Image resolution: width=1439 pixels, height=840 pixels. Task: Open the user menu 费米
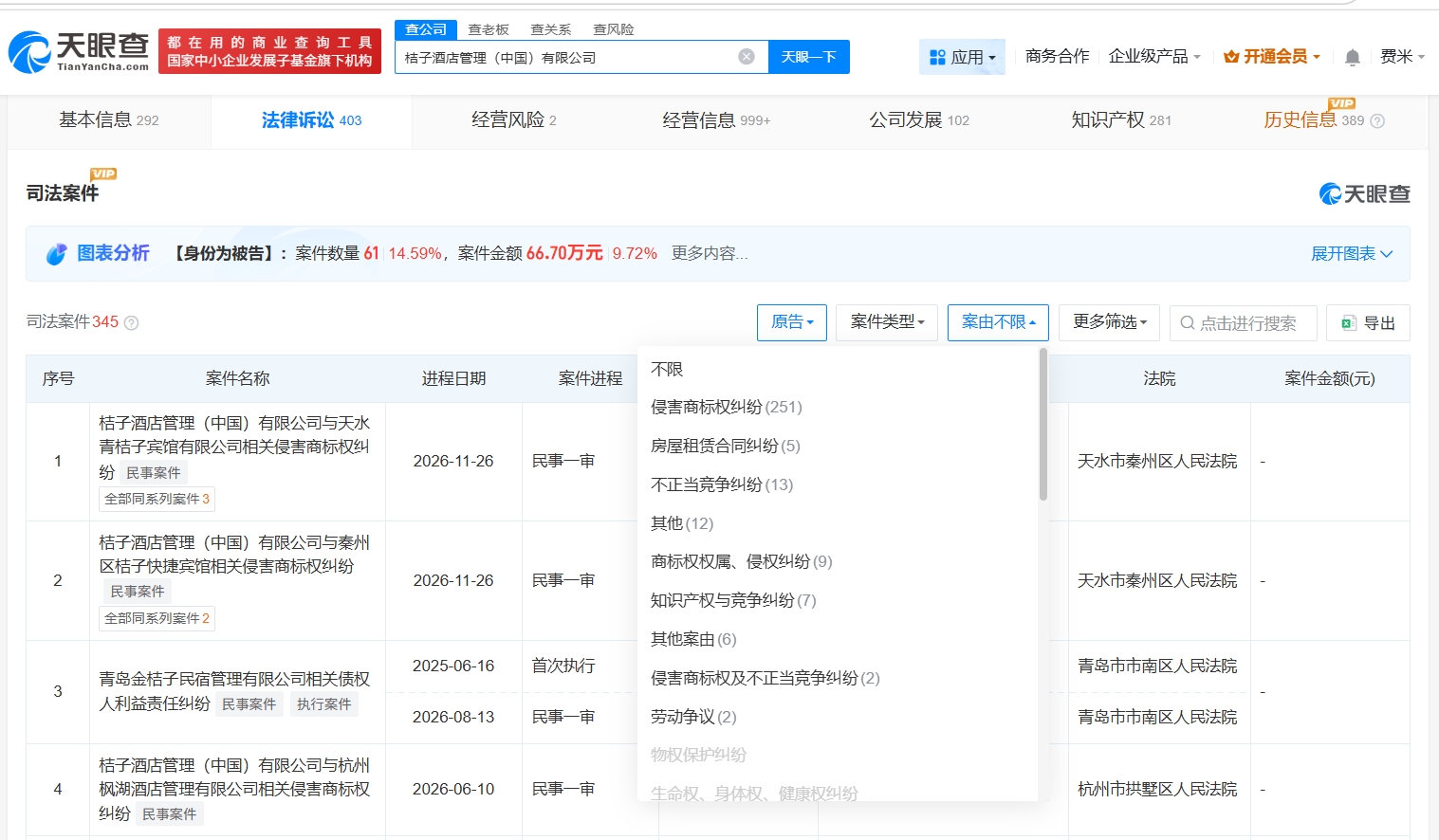1402,57
